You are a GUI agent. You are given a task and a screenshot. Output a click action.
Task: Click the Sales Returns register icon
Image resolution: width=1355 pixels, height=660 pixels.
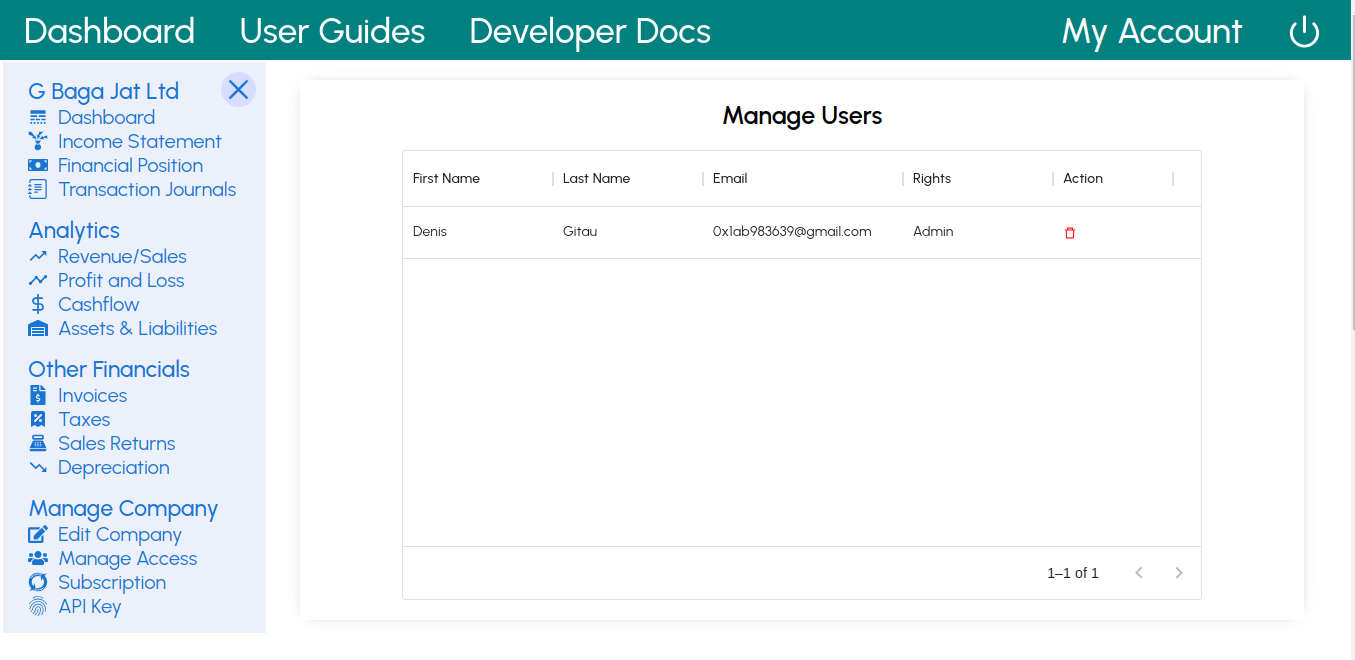[38, 444]
